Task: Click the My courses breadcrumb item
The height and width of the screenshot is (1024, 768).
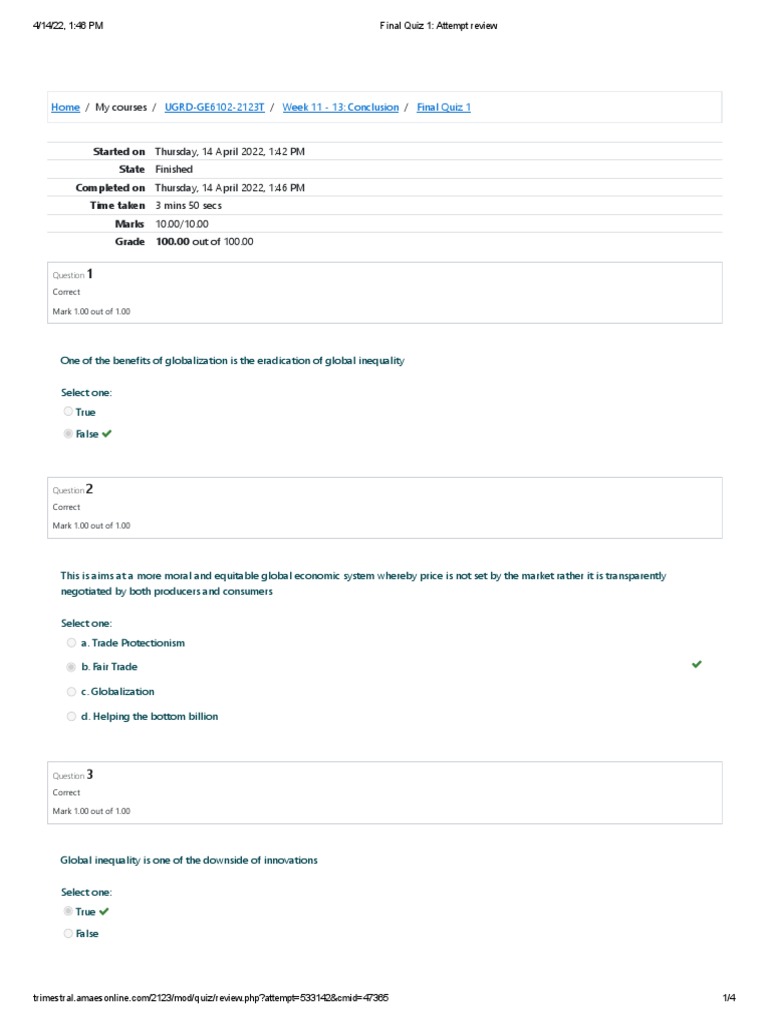Action: pyautogui.click(x=121, y=107)
